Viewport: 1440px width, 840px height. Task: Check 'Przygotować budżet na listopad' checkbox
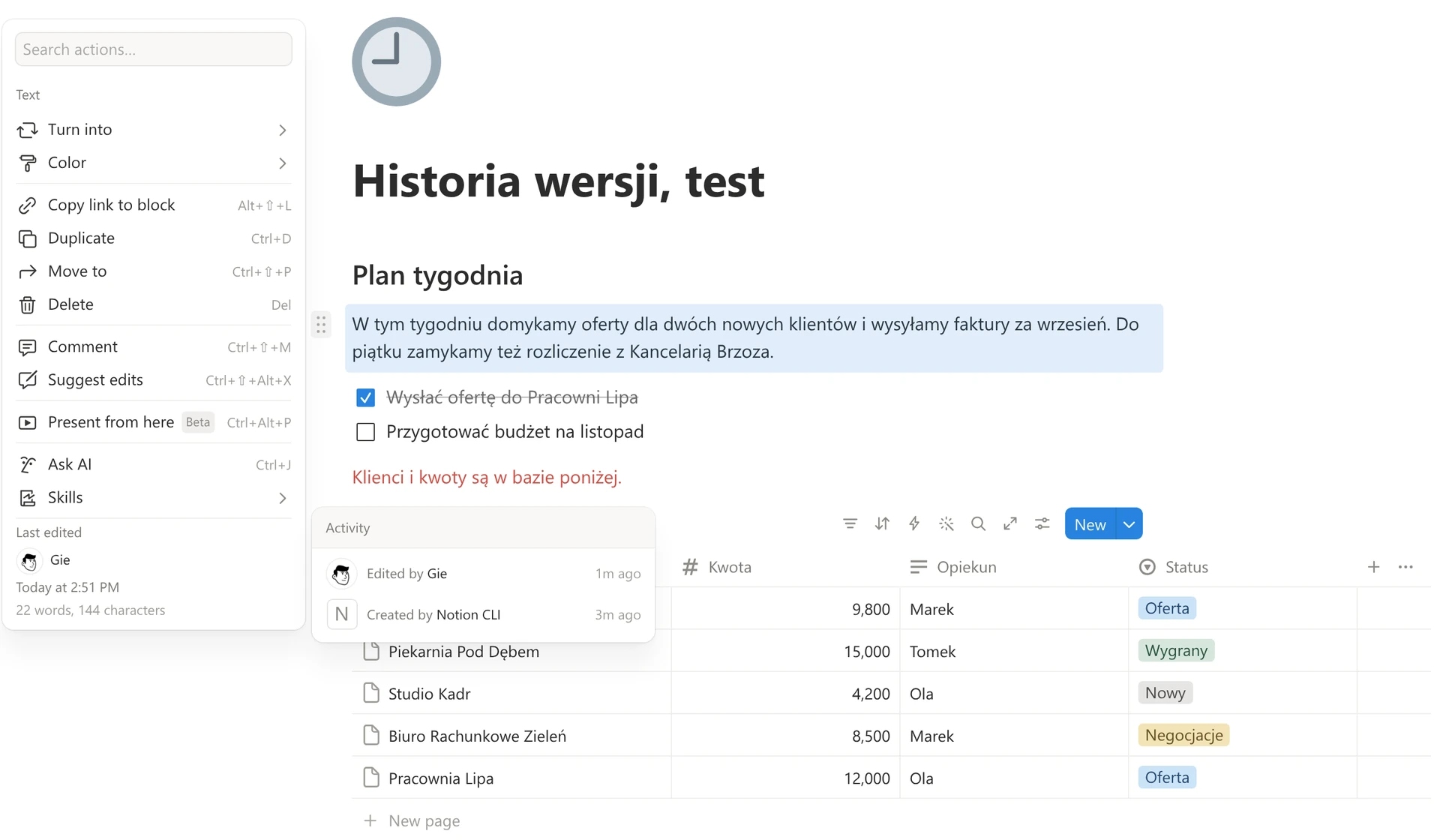(365, 432)
